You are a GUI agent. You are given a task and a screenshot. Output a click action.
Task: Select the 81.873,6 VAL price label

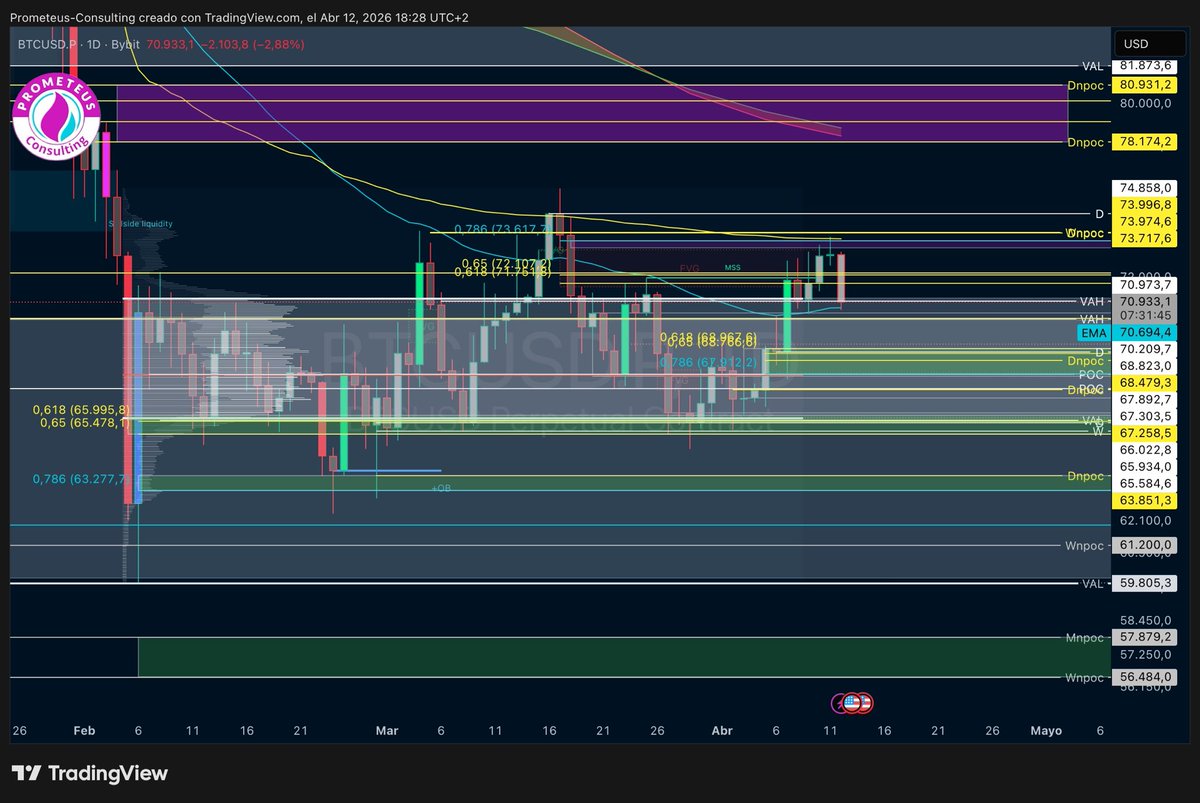click(1145, 66)
